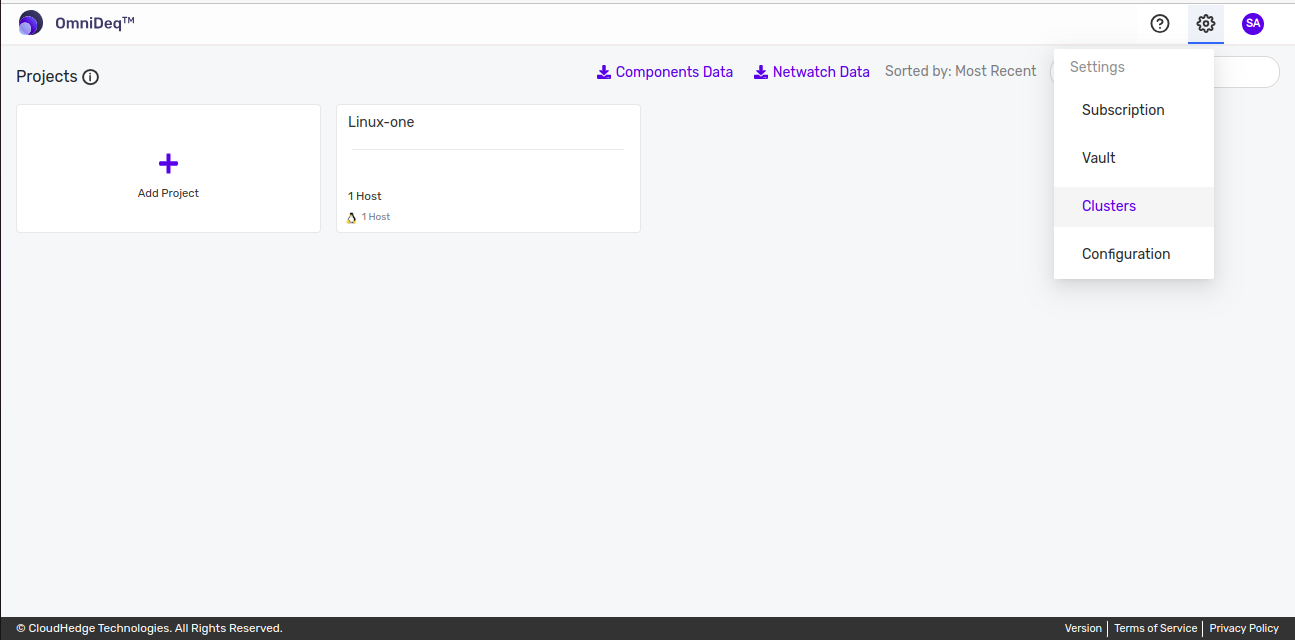Click the Projects heading text
Image resolution: width=1295 pixels, height=640 pixels.
pyautogui.click(x=47, y=77)
